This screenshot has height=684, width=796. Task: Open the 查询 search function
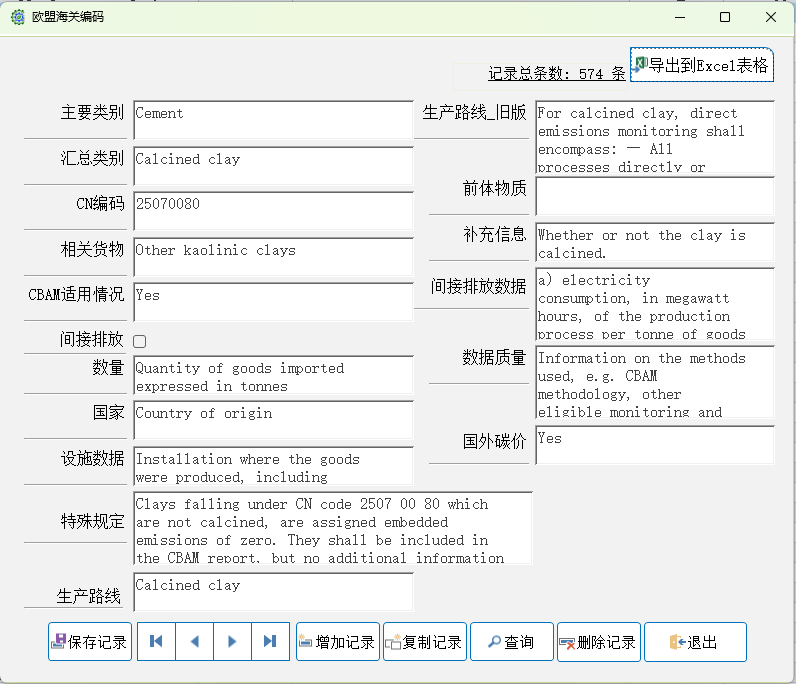click(511, 642)
